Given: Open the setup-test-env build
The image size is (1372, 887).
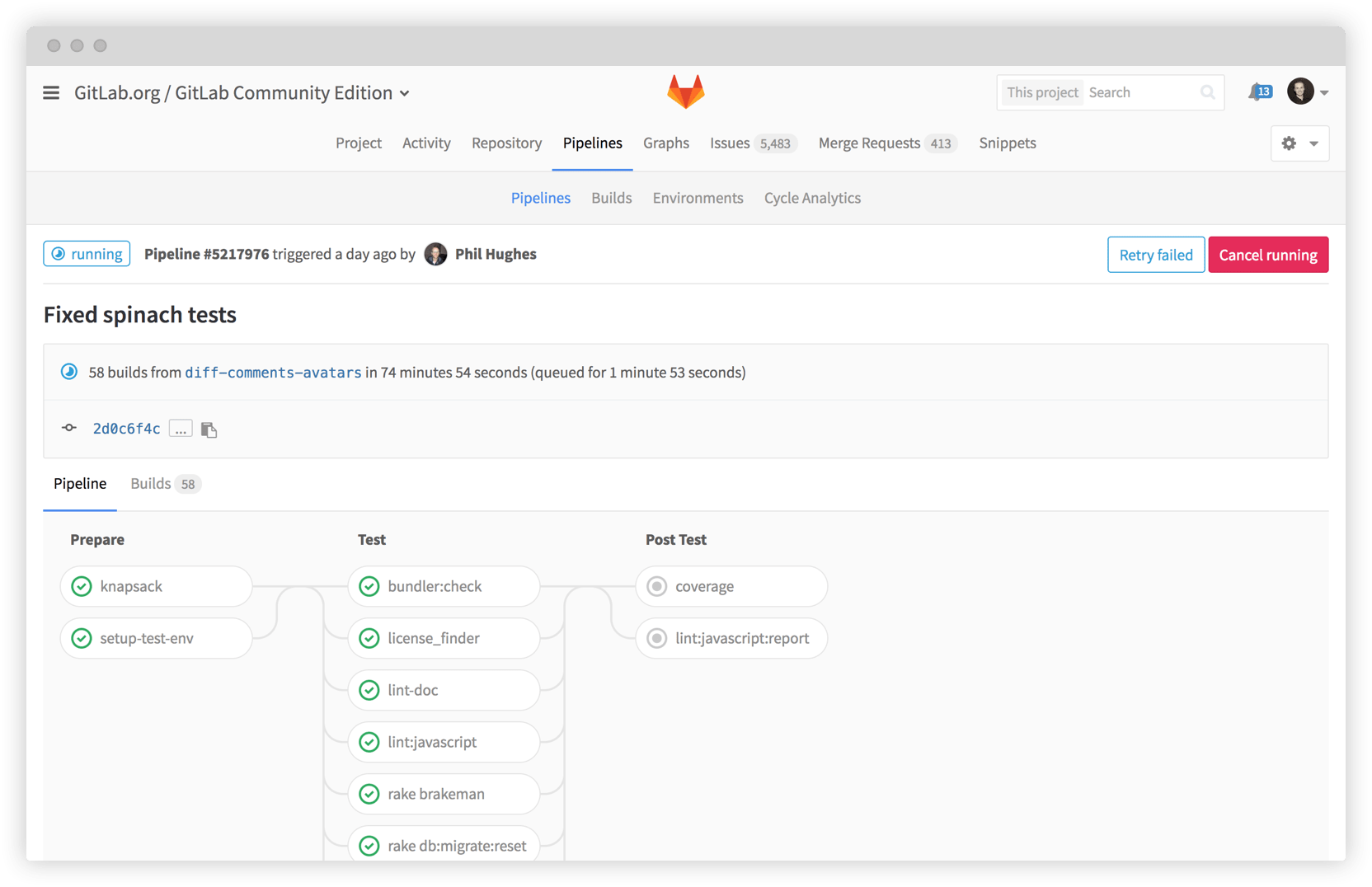Looking at the screenshot, I should click(x=156, y=638).
